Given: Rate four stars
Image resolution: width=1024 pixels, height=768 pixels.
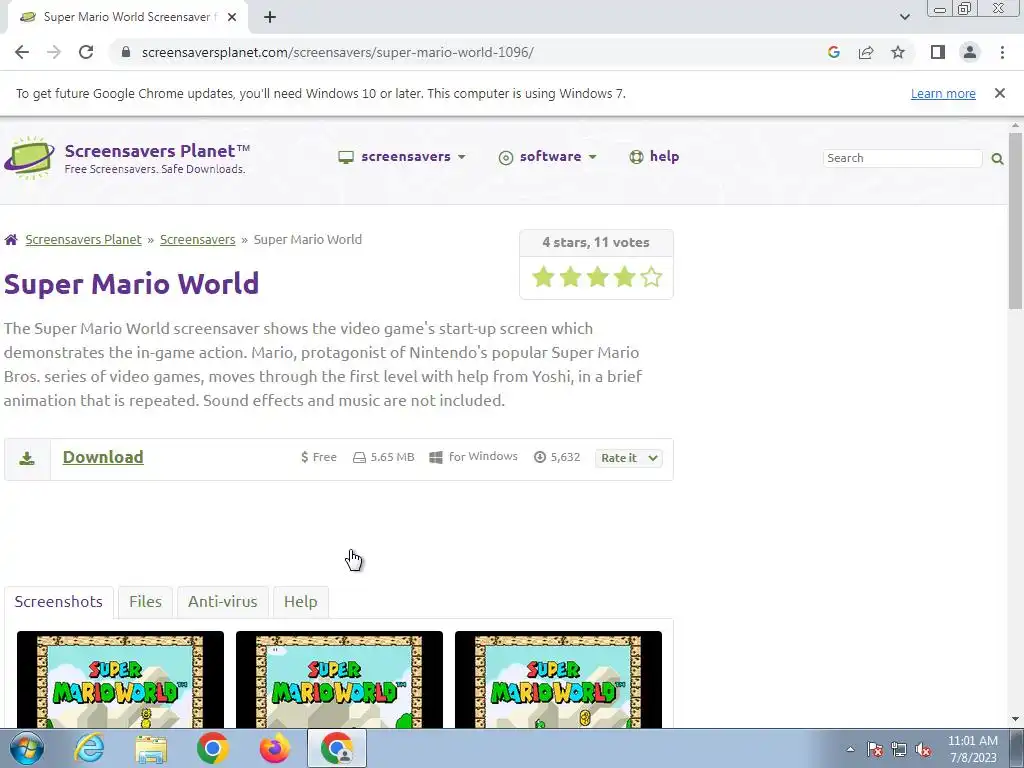Looking at the screenshot, I should coord(624,277).
